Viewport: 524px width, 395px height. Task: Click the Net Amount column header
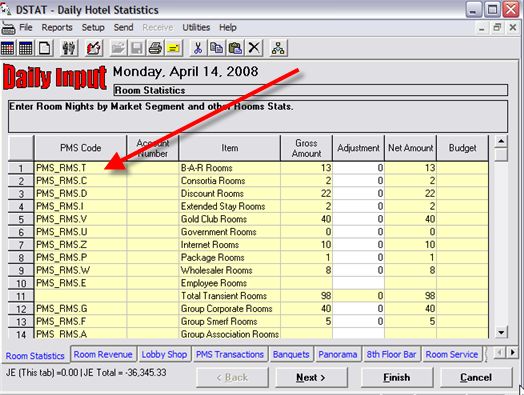(x=411, y=148)
